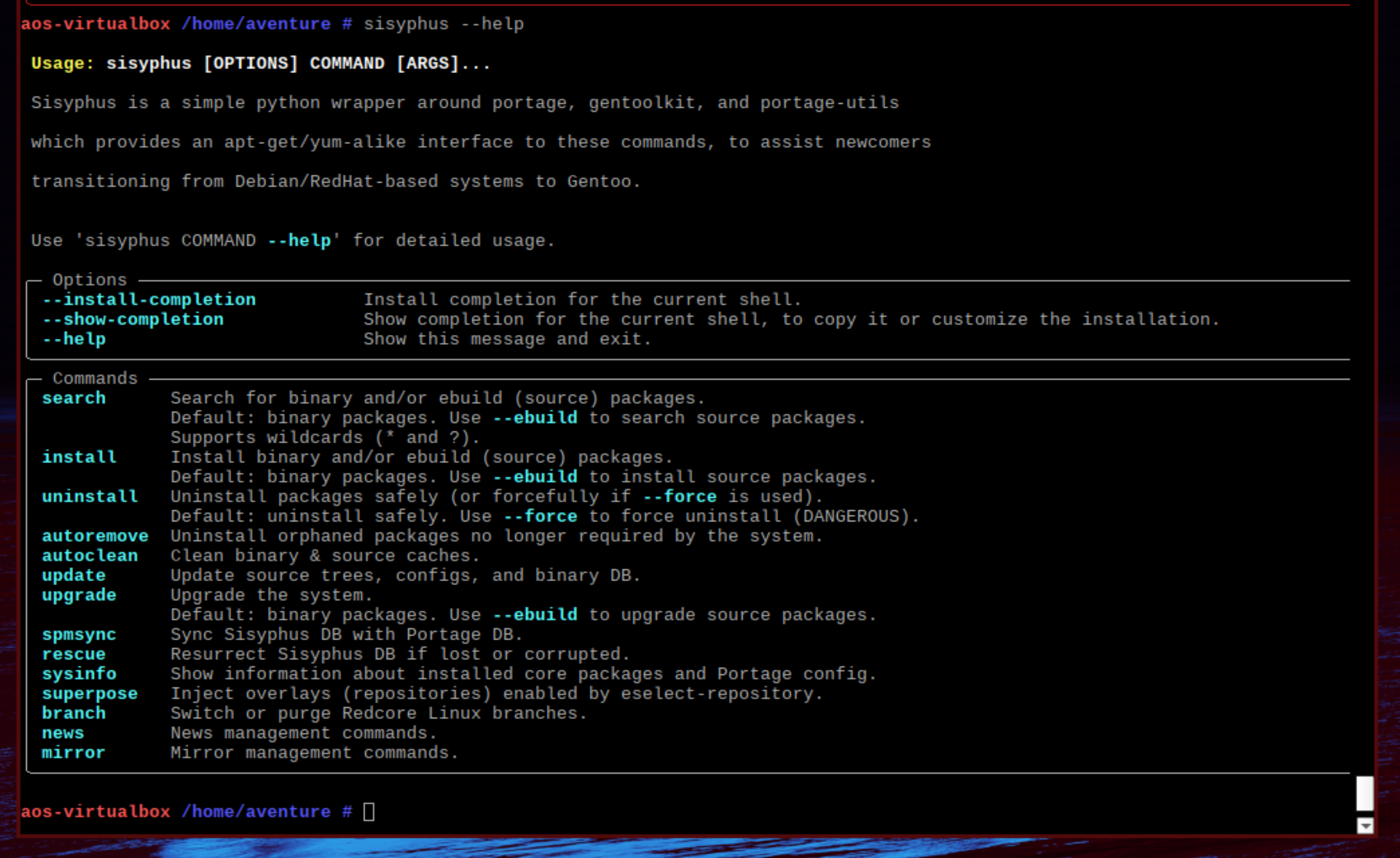Click 'Sync Sisyphus DB with Portage DB.'
This screenshot has width=1400, height=858.
[347, 634]
